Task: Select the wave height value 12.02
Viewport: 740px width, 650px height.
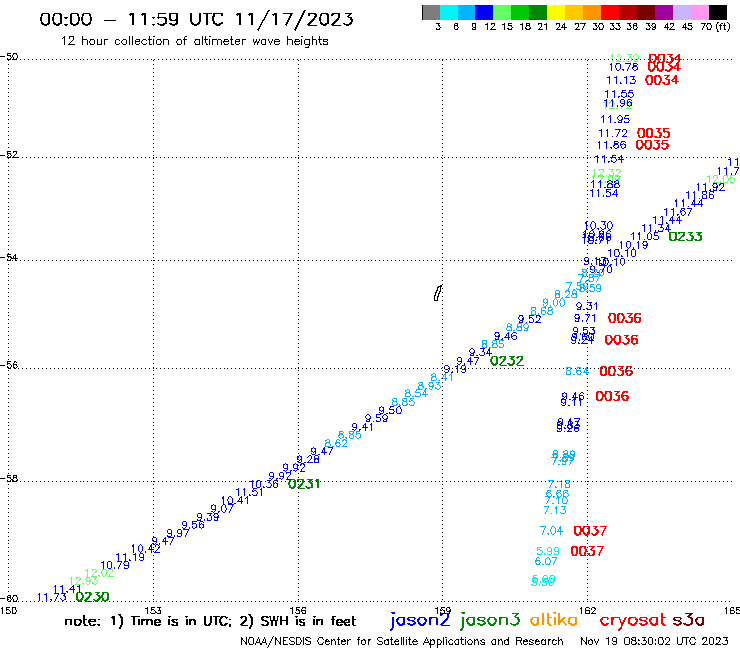Action: click(99, 573)
